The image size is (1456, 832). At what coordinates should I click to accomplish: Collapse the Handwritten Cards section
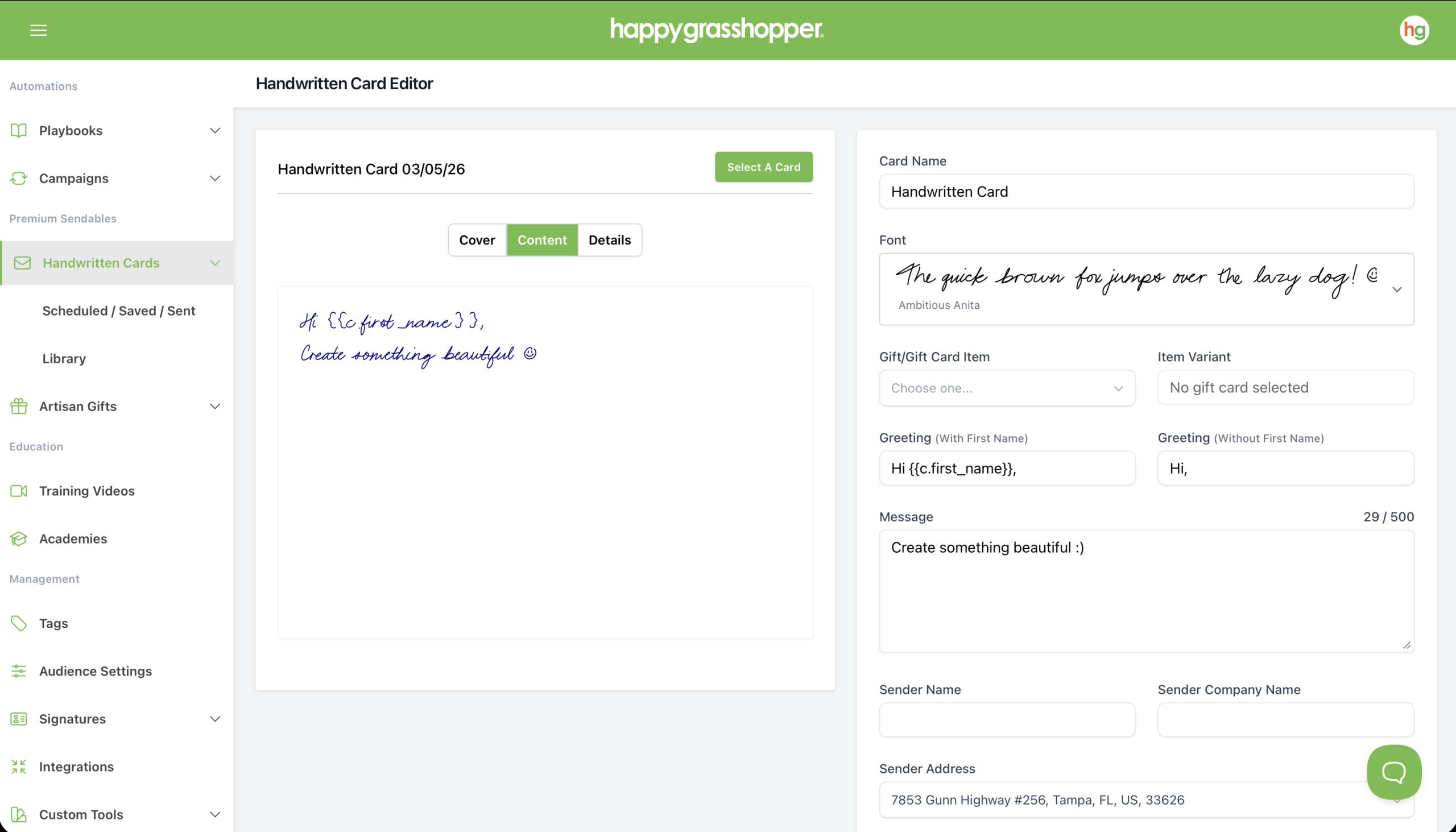point(215,263)
